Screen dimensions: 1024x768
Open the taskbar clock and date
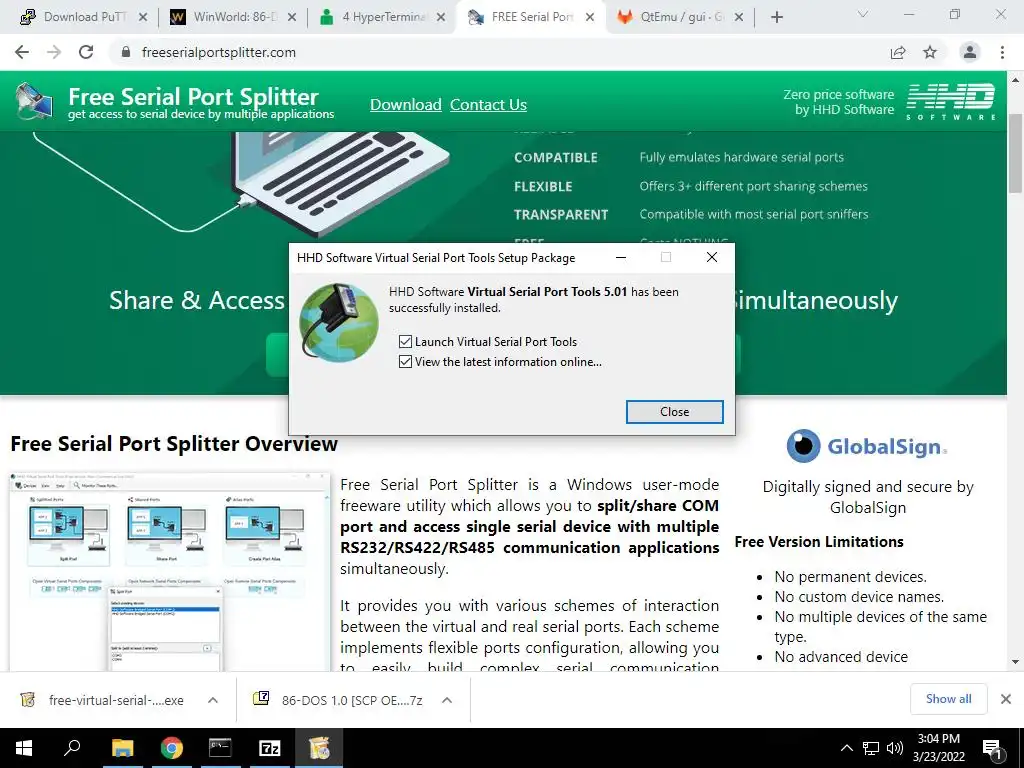click(x=938, y=748)
